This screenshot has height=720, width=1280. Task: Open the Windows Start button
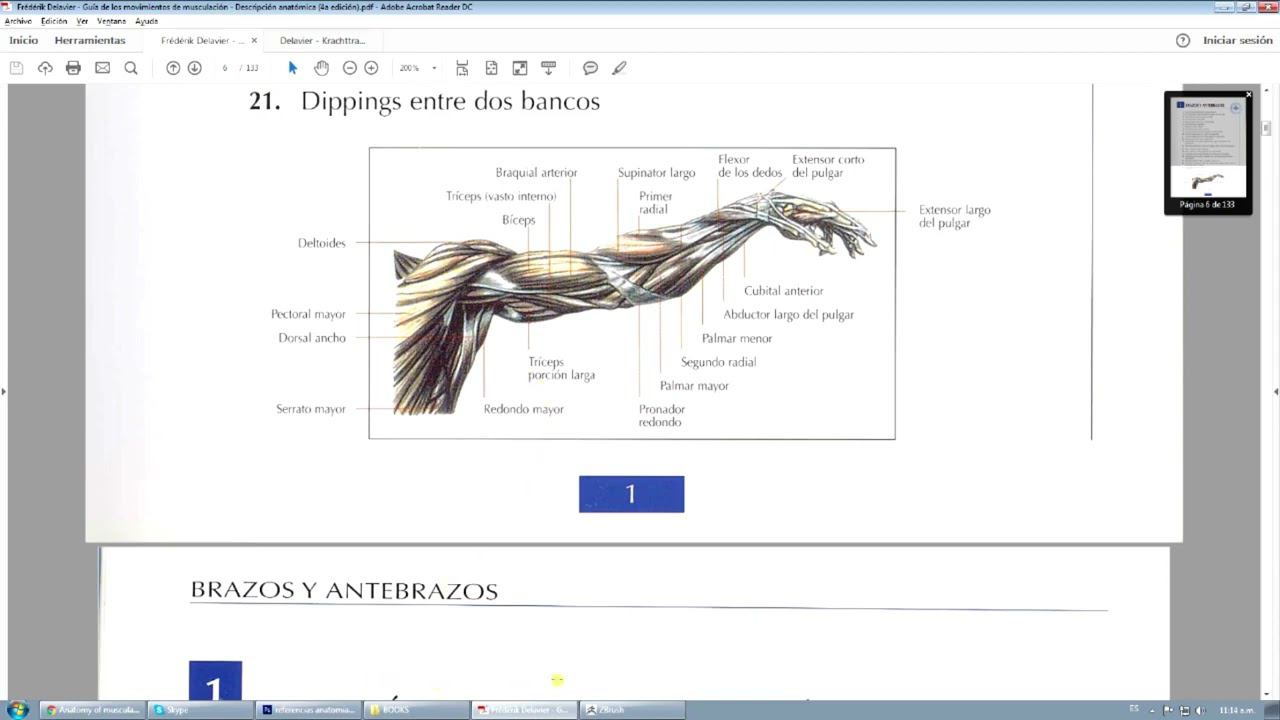tap(17, 710)
